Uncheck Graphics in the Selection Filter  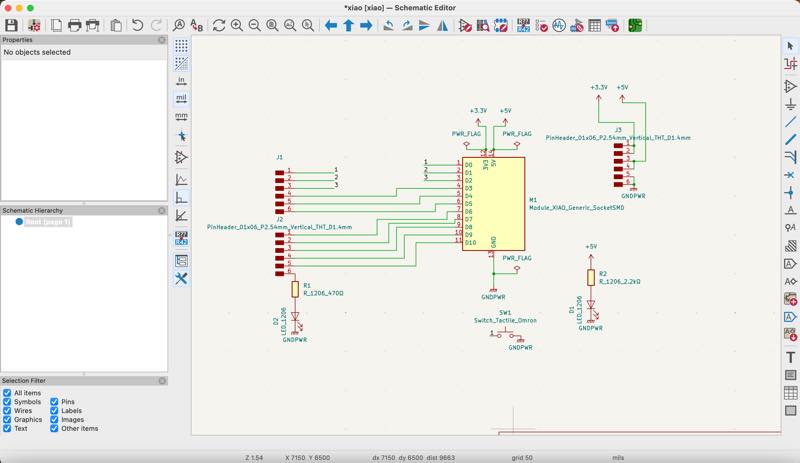pos(7,420)
